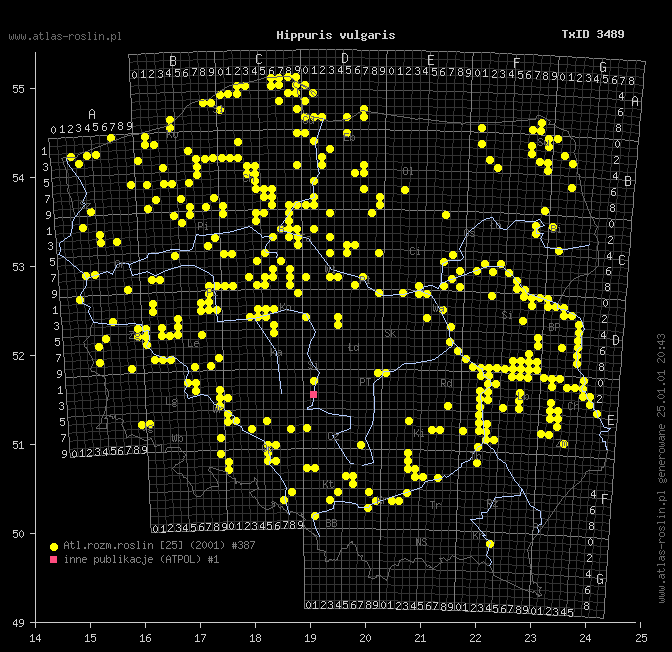Click the Ol city label
Screen dimensions: 672x652
click(408, 171)
